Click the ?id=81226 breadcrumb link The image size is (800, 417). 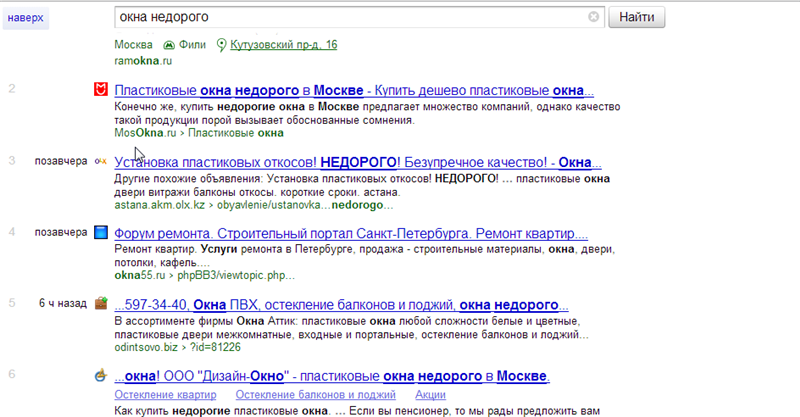[215, 347]
